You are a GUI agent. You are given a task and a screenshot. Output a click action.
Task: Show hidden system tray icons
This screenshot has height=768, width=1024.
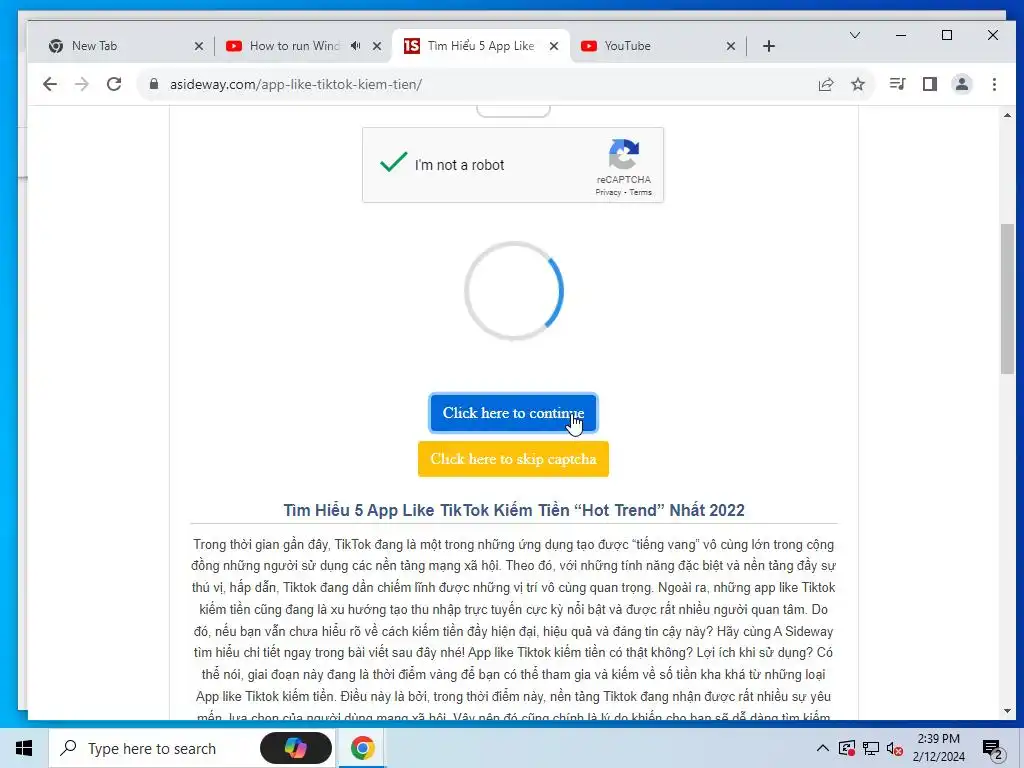[x=823, y=748]
